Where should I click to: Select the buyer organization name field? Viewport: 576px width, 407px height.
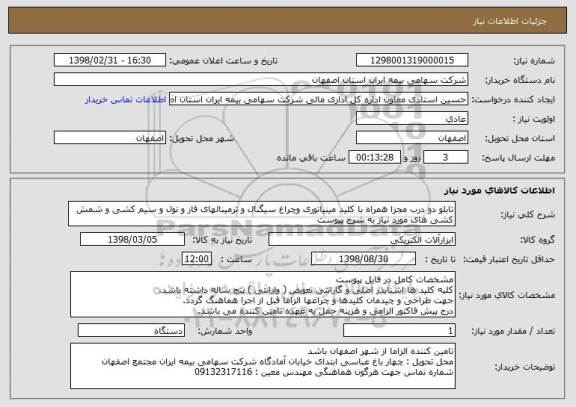pos(261,80)
